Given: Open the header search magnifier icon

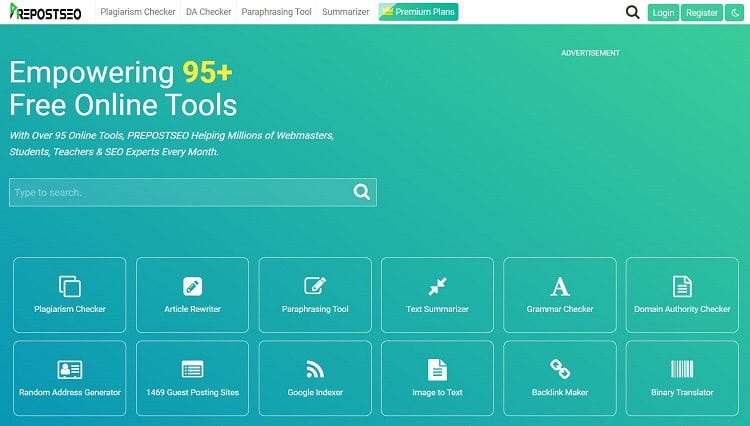Looking at the screenshot, I should 632,12.
